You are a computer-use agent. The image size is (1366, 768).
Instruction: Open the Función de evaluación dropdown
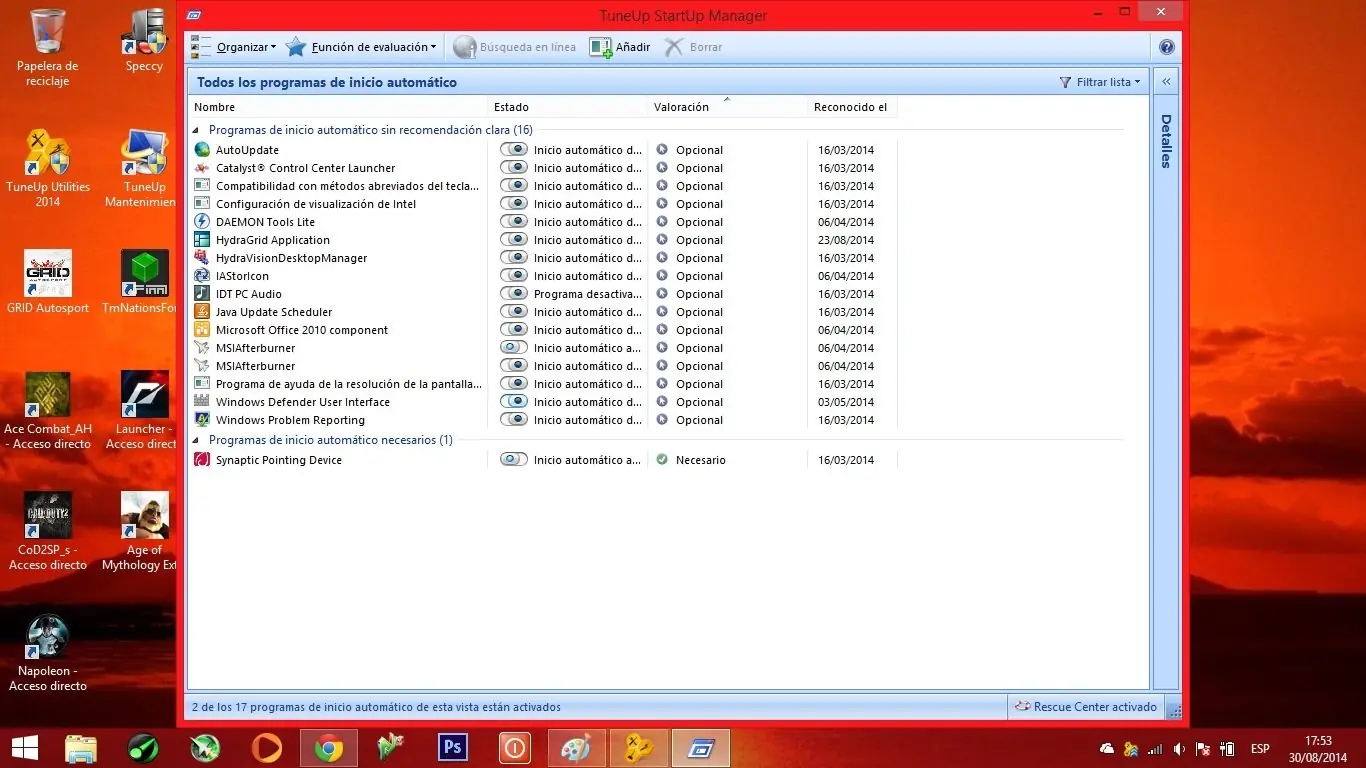[361, 47]
